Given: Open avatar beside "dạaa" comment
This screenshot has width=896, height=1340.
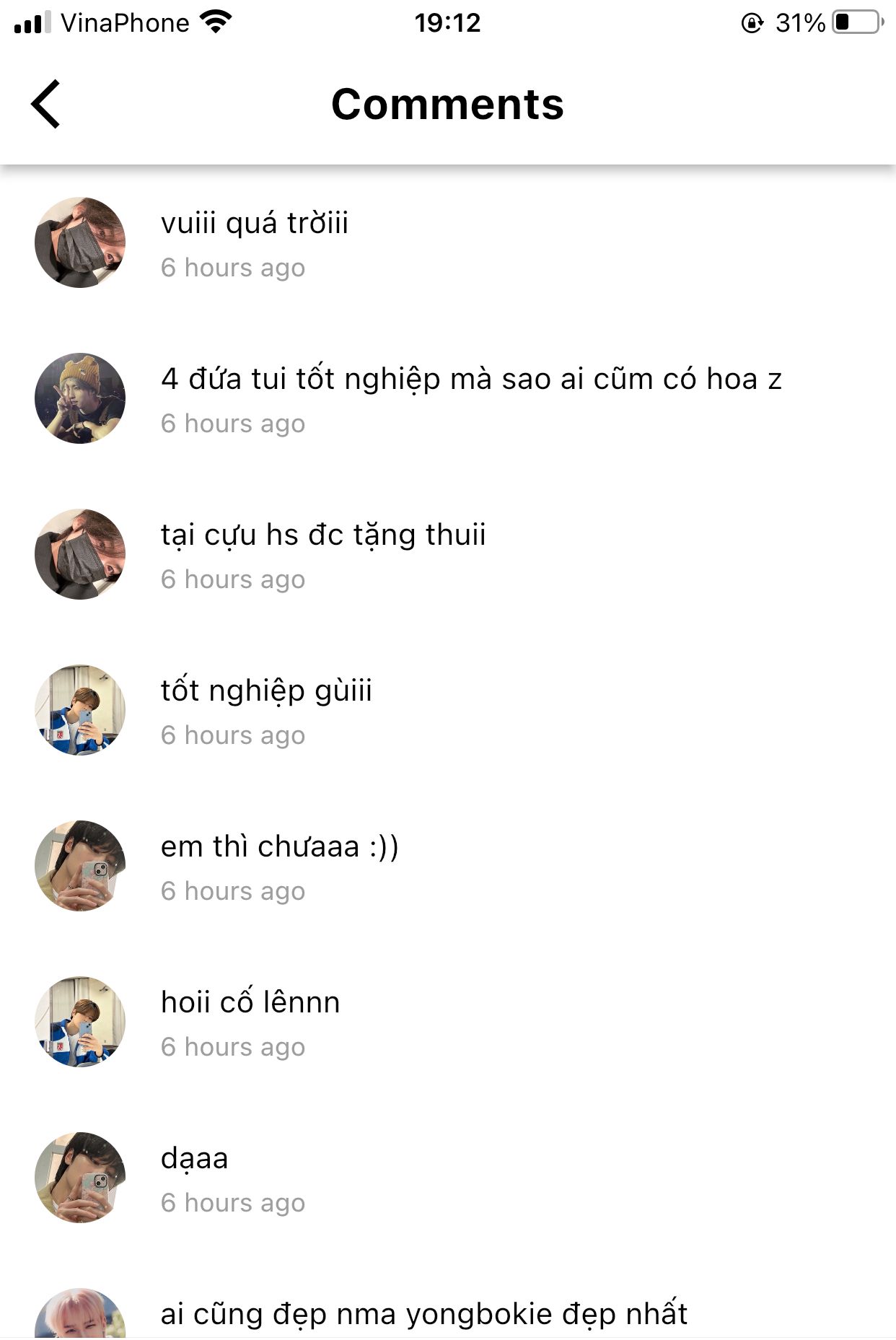Looking at the screenshot, I should tap(80, 1178).
